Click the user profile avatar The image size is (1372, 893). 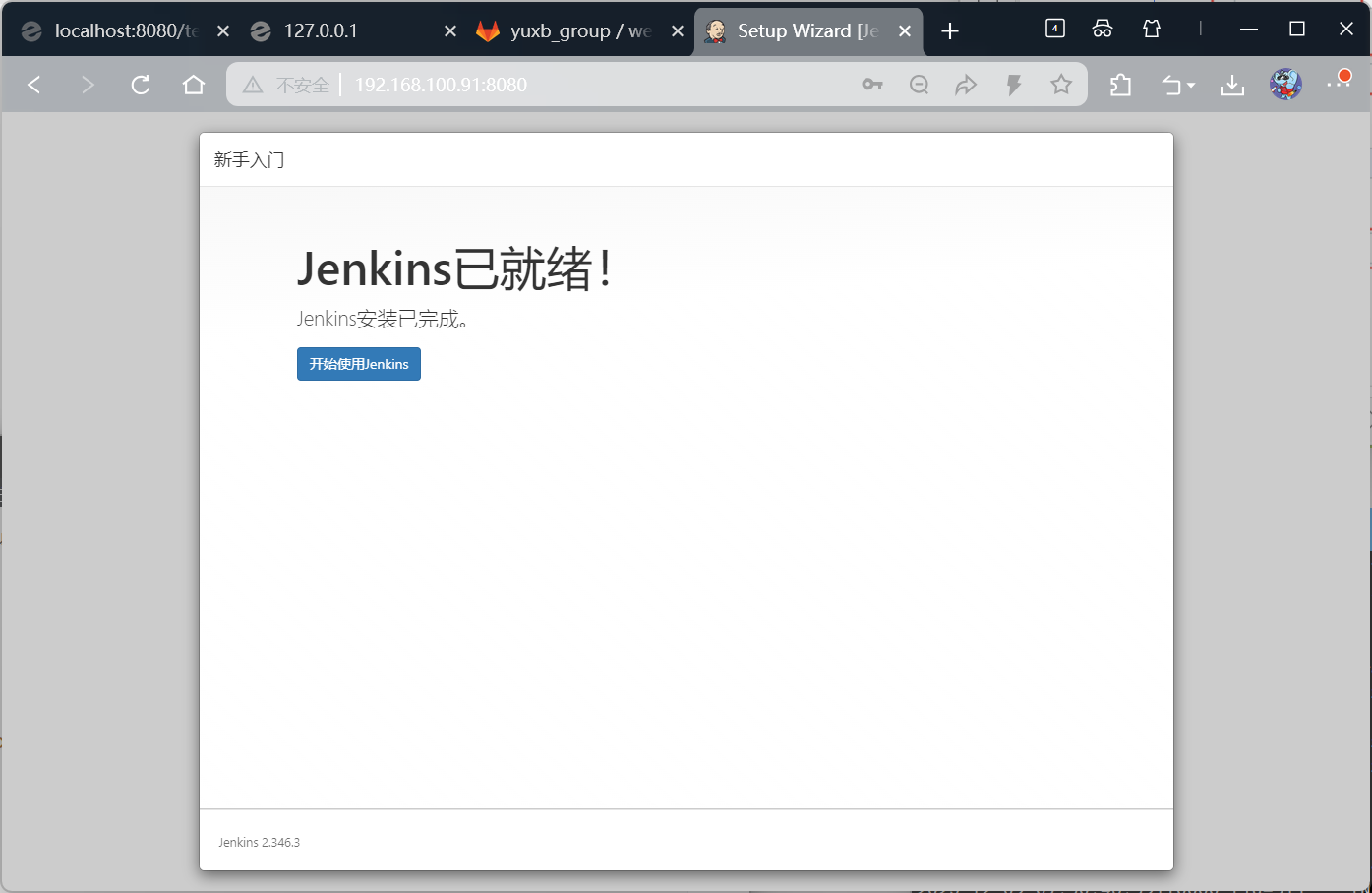(x=1285, y=85)
